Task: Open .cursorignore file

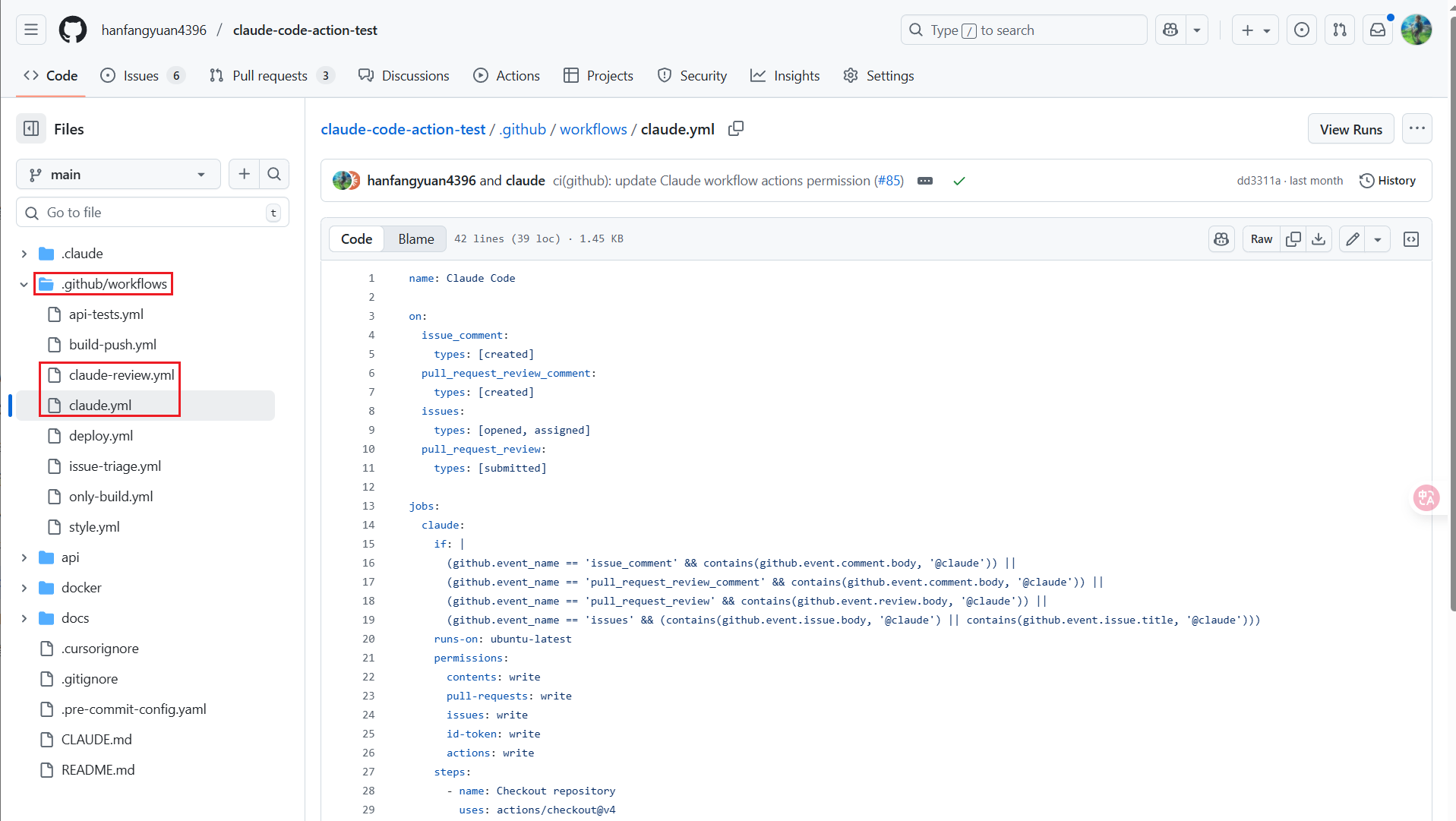Action: coord(99,648)
